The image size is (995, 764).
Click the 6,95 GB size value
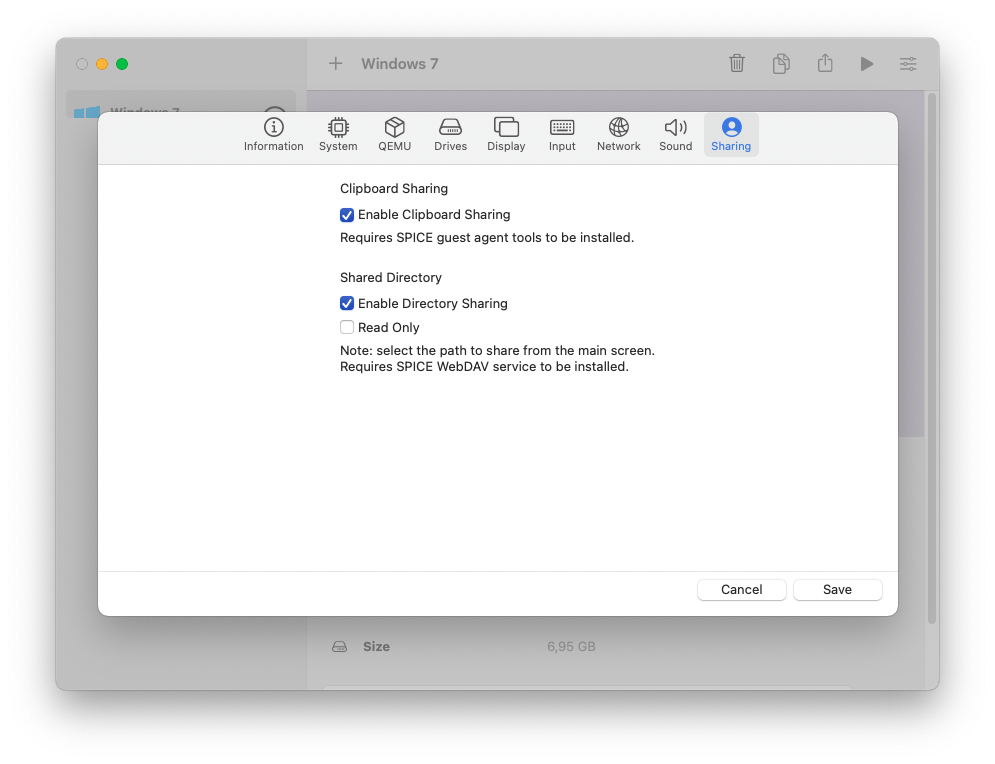pos(571,647)
